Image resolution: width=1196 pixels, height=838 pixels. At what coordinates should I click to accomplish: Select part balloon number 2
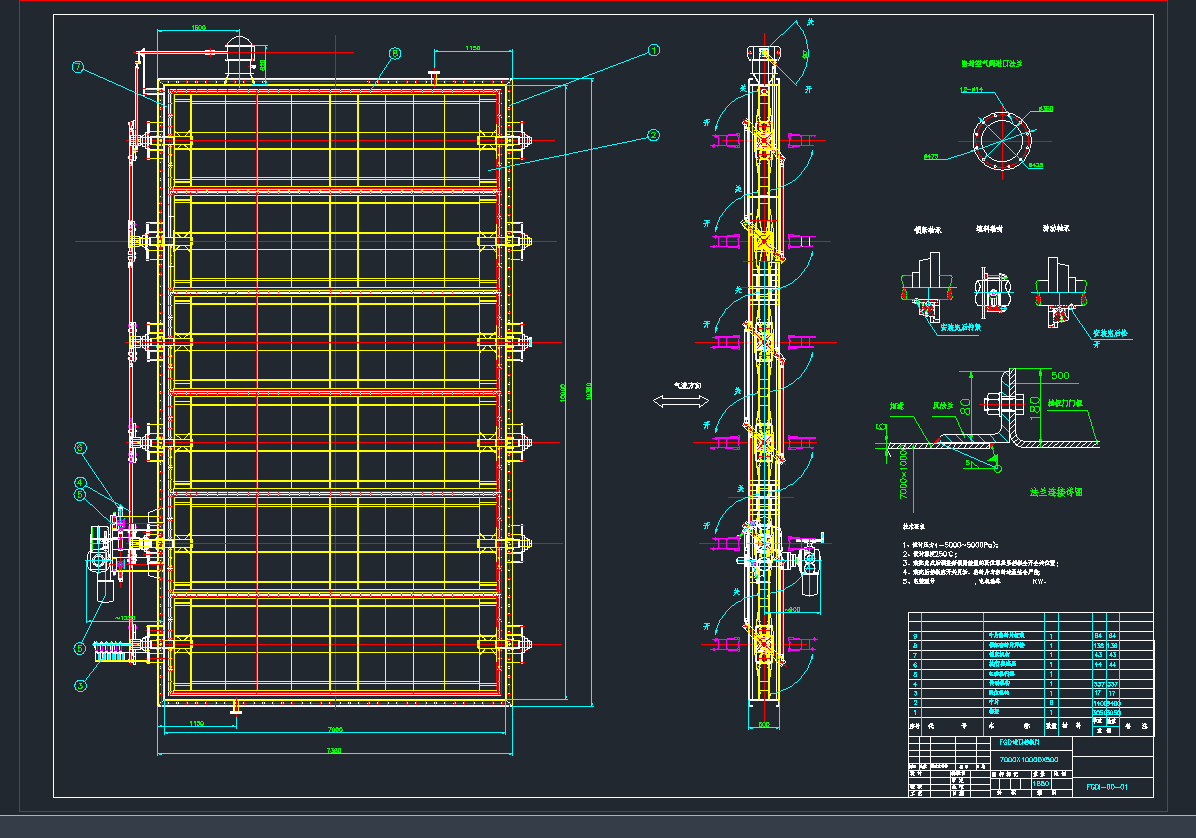(653, 134)
